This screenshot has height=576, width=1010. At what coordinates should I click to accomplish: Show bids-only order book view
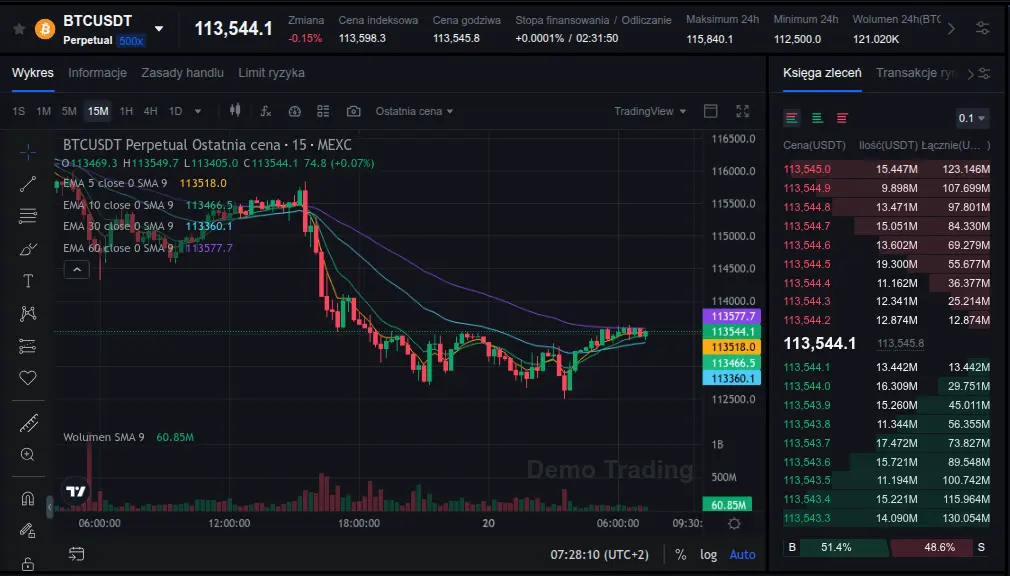[x=817, y=118]
